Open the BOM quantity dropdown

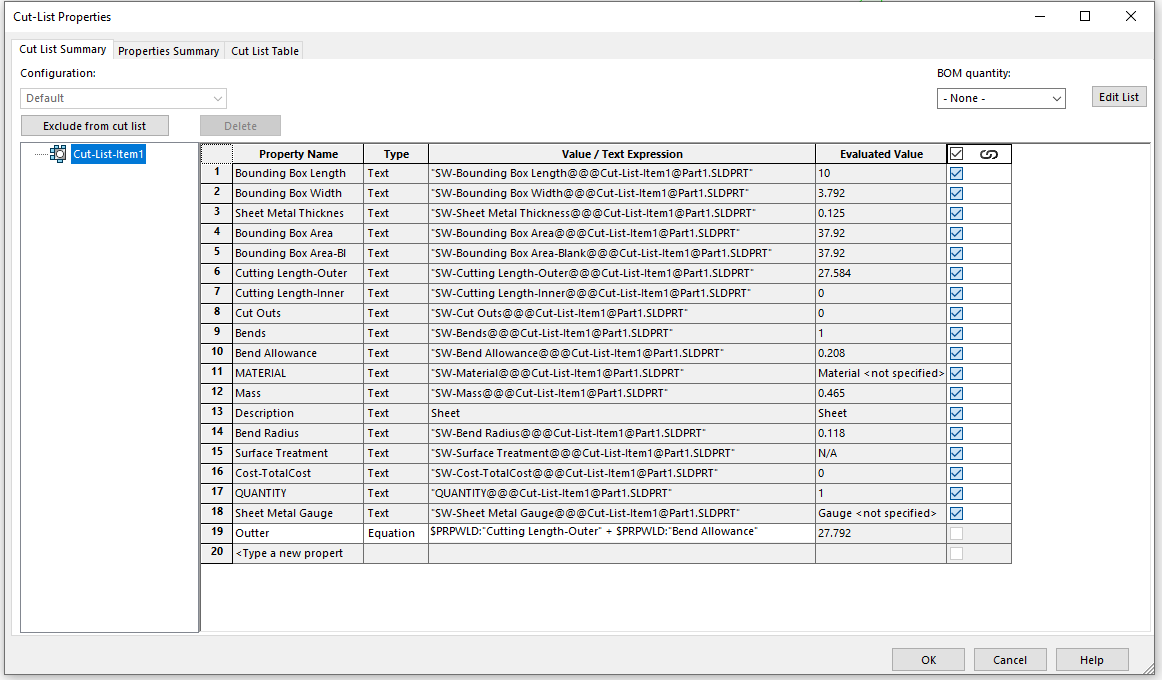click(x=1001, y=99)
